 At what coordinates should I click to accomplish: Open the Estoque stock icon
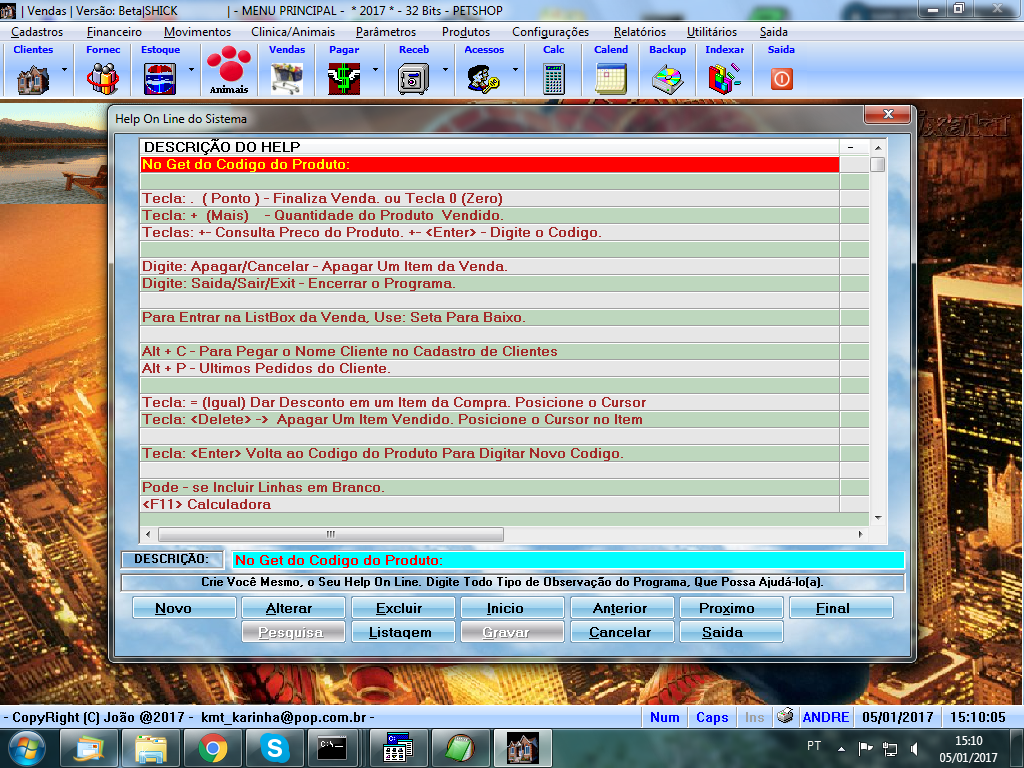pos(160,80)
